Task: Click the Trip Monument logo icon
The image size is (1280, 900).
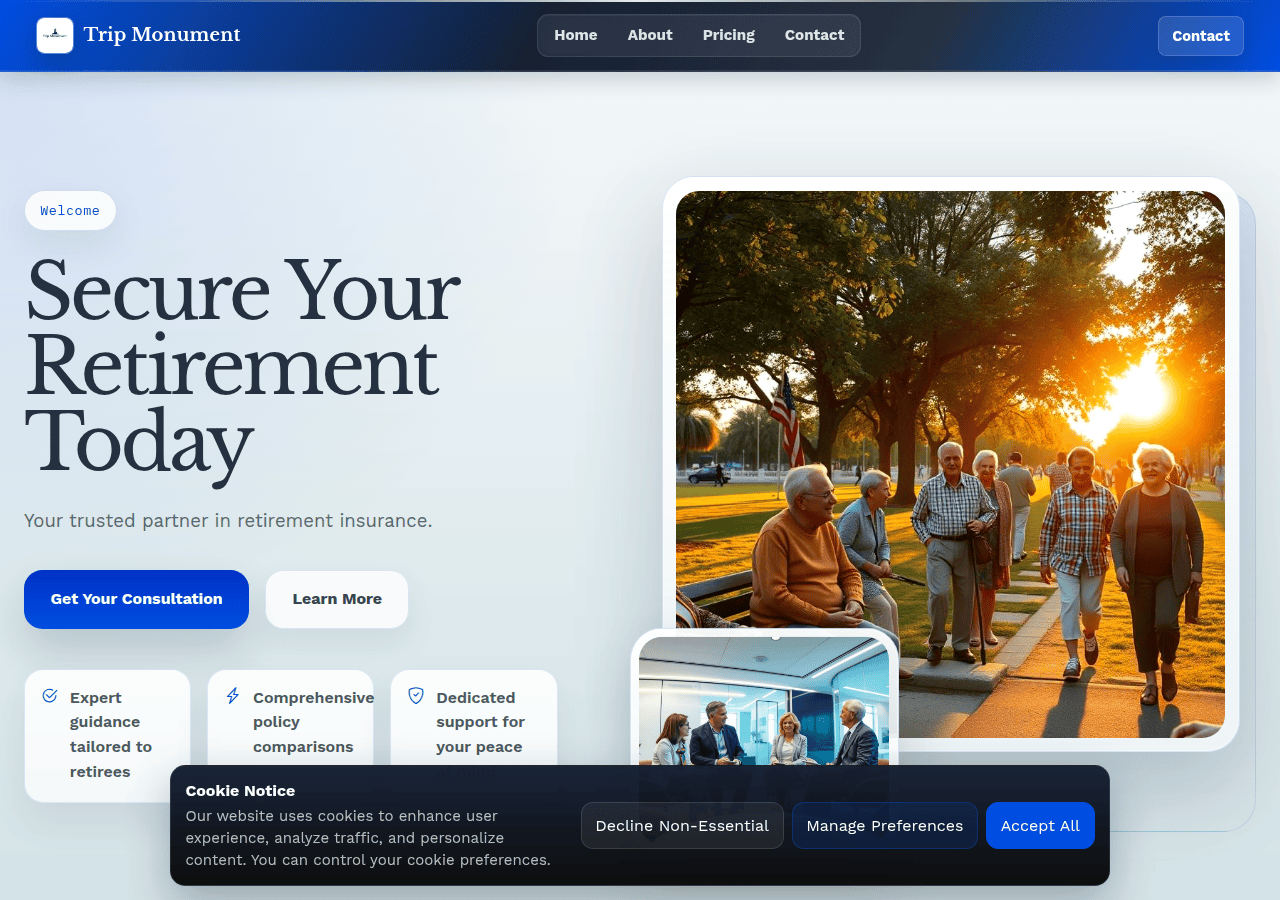Action: click(55, 35)
